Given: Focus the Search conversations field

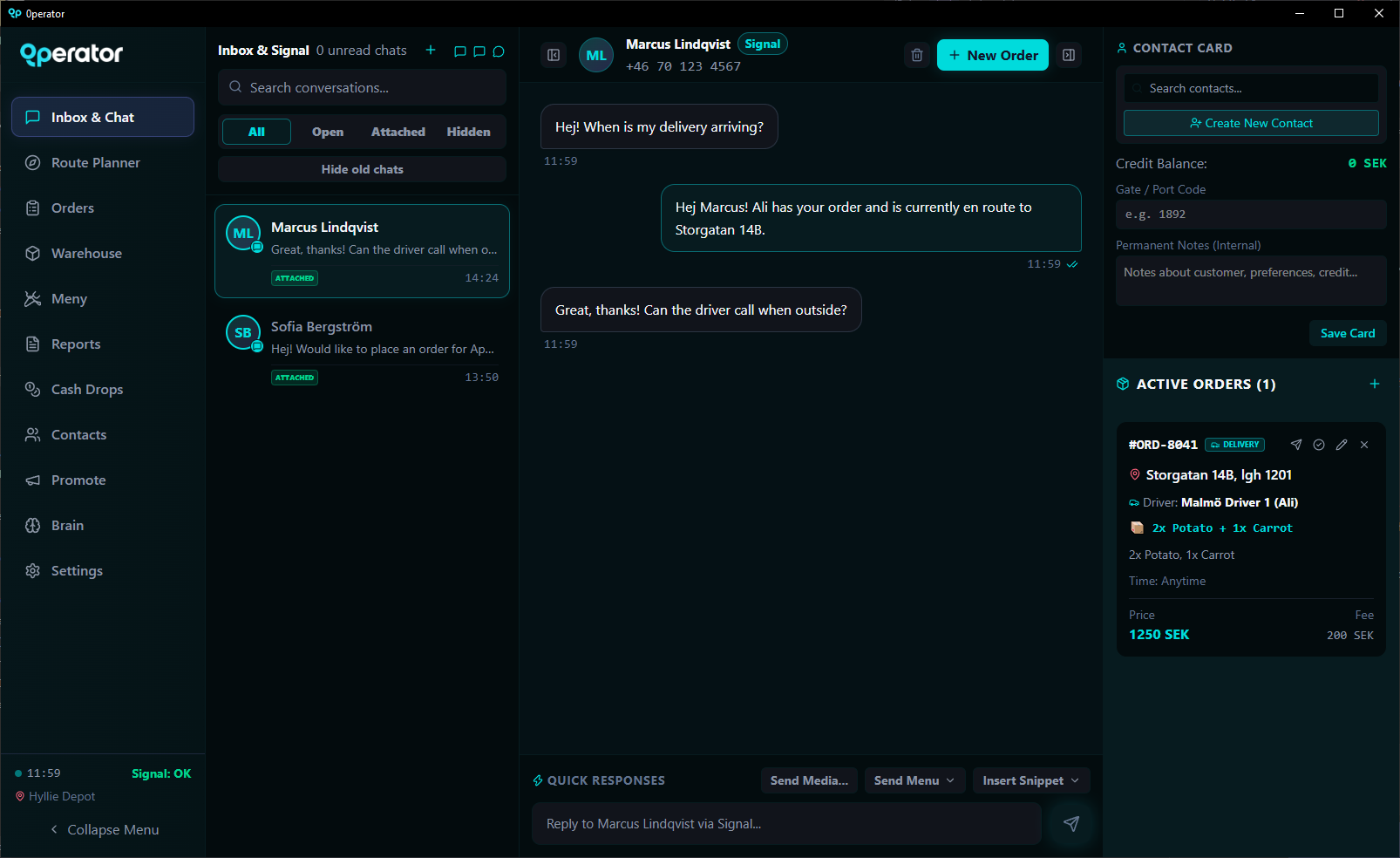Looking at the screenshot, I should pos(362,87).
